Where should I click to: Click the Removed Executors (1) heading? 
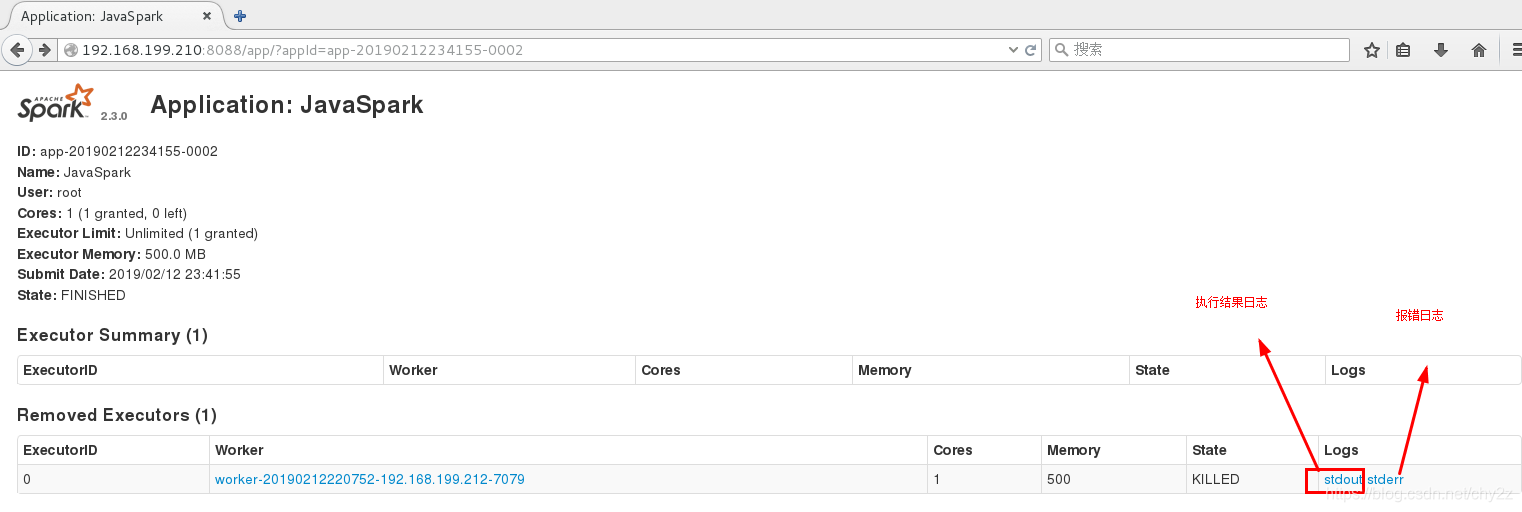pyautogui.click(x=117, y=415)
